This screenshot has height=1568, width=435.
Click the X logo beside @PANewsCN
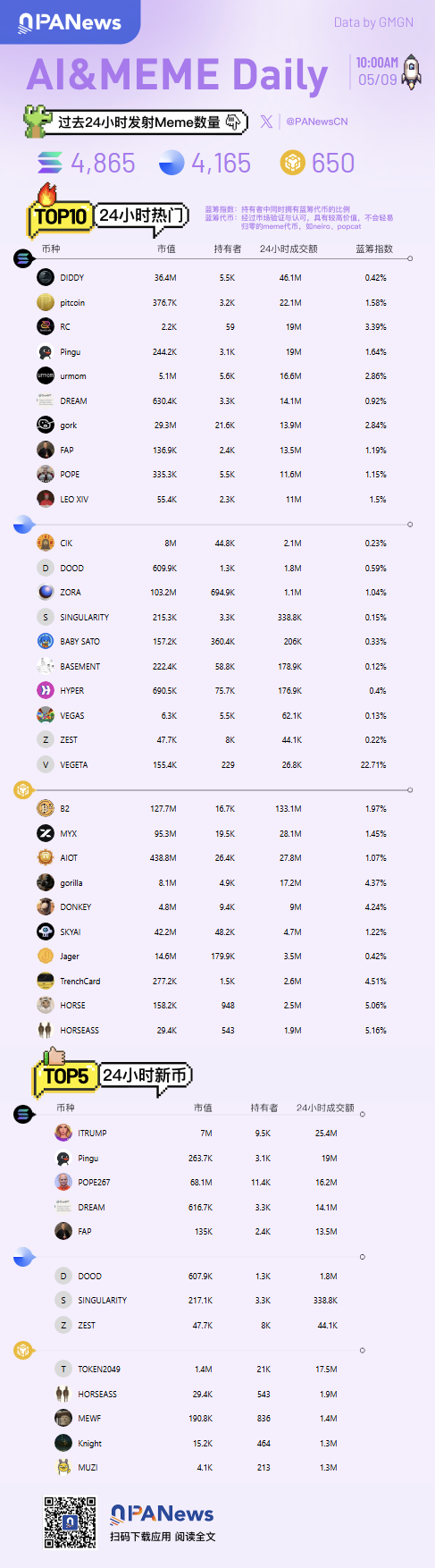coord(266,122)
